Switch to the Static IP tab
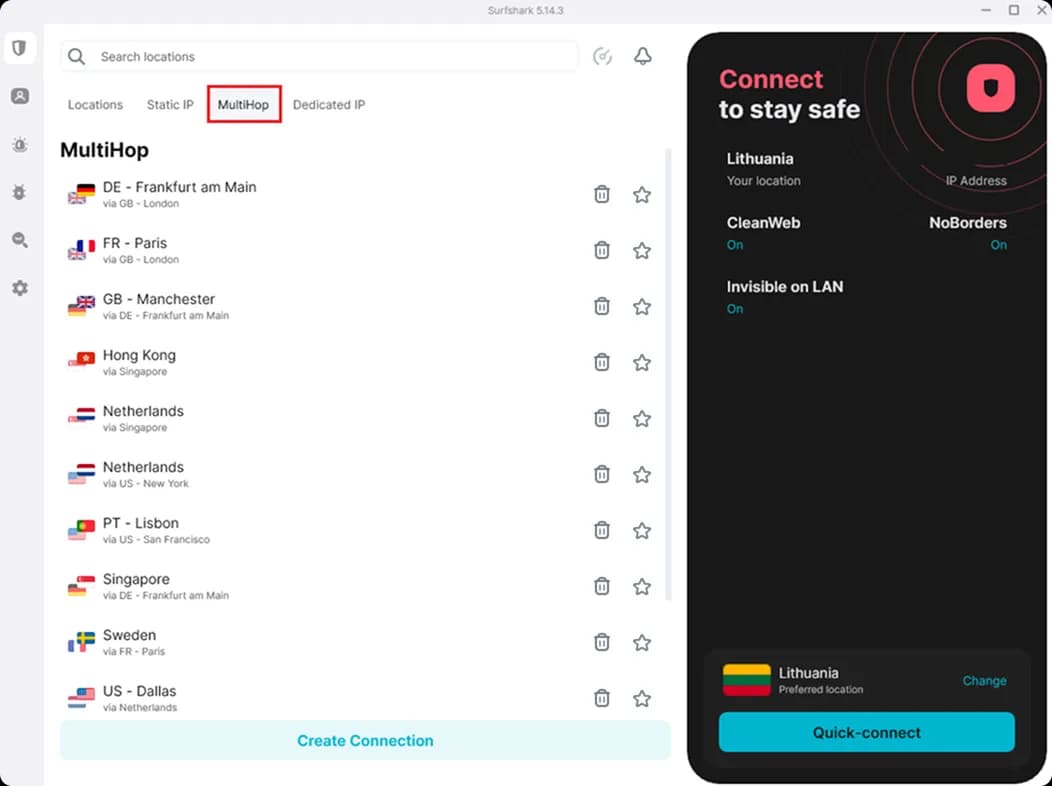 pyautogui.click(x=169, y=104)
